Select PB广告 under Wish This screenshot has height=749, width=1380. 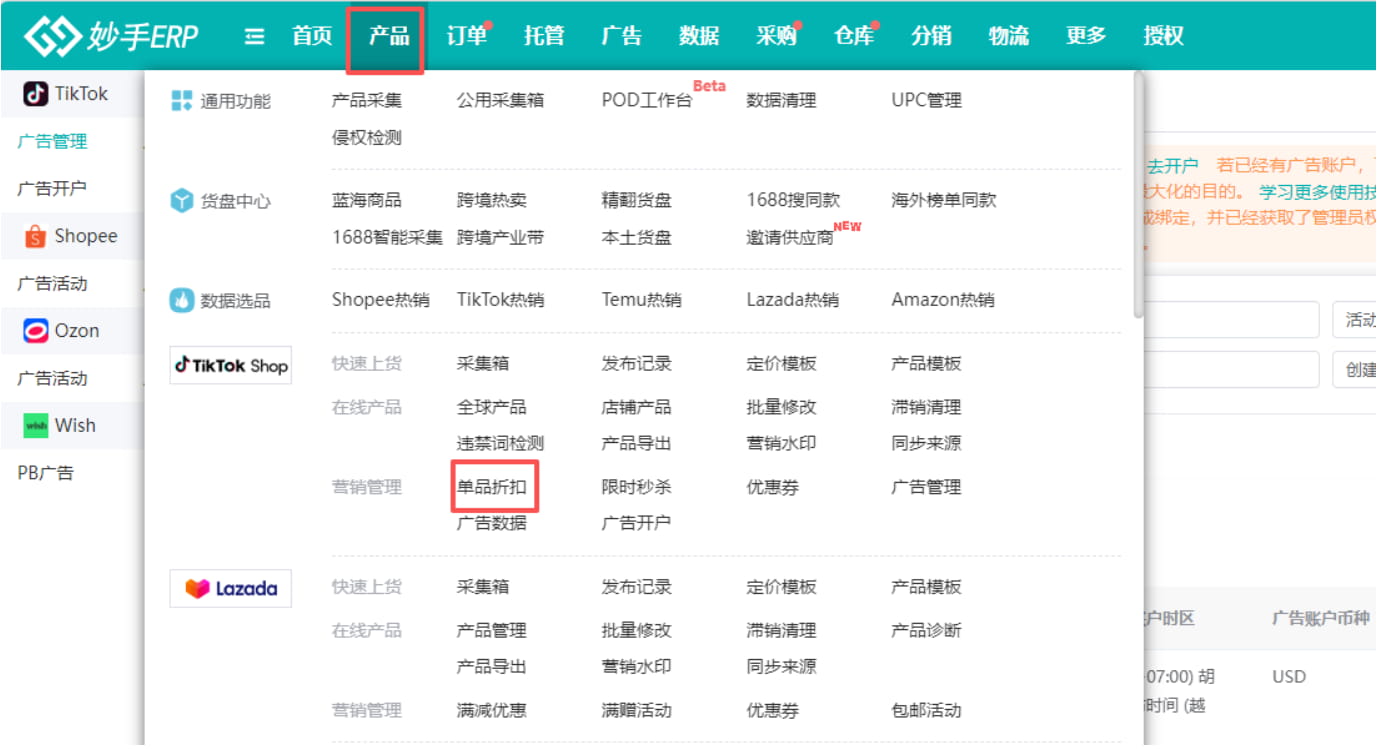(x=46, y=473)
